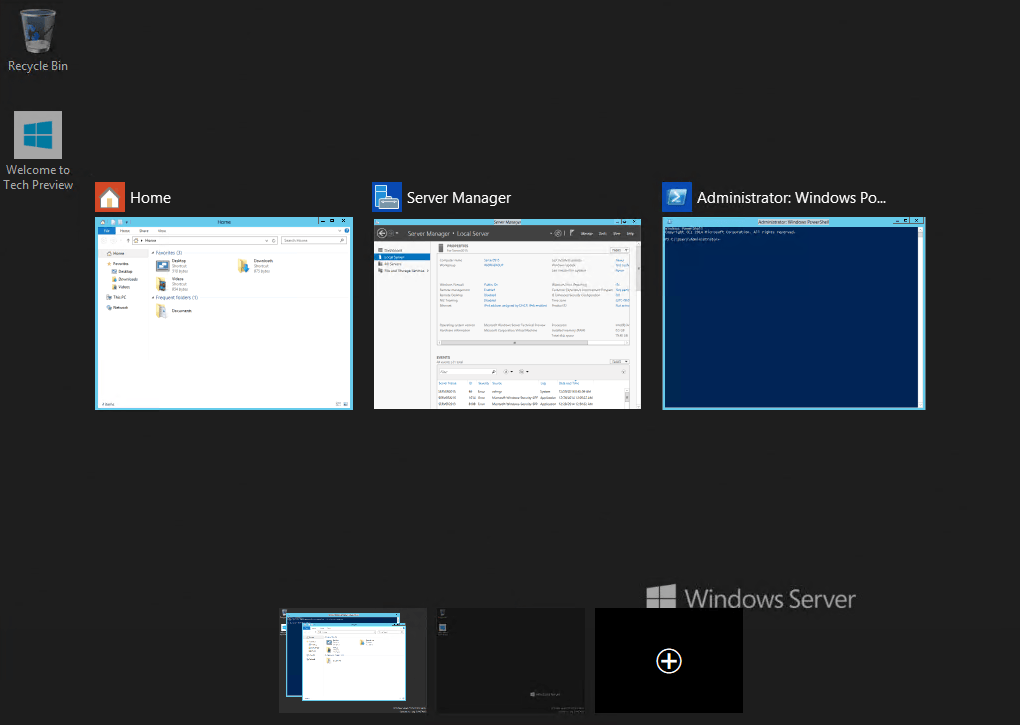The image size is (1020, 725).
Task: Switch to the View tab in Explorer ribbon
Action: pos(161,231)
